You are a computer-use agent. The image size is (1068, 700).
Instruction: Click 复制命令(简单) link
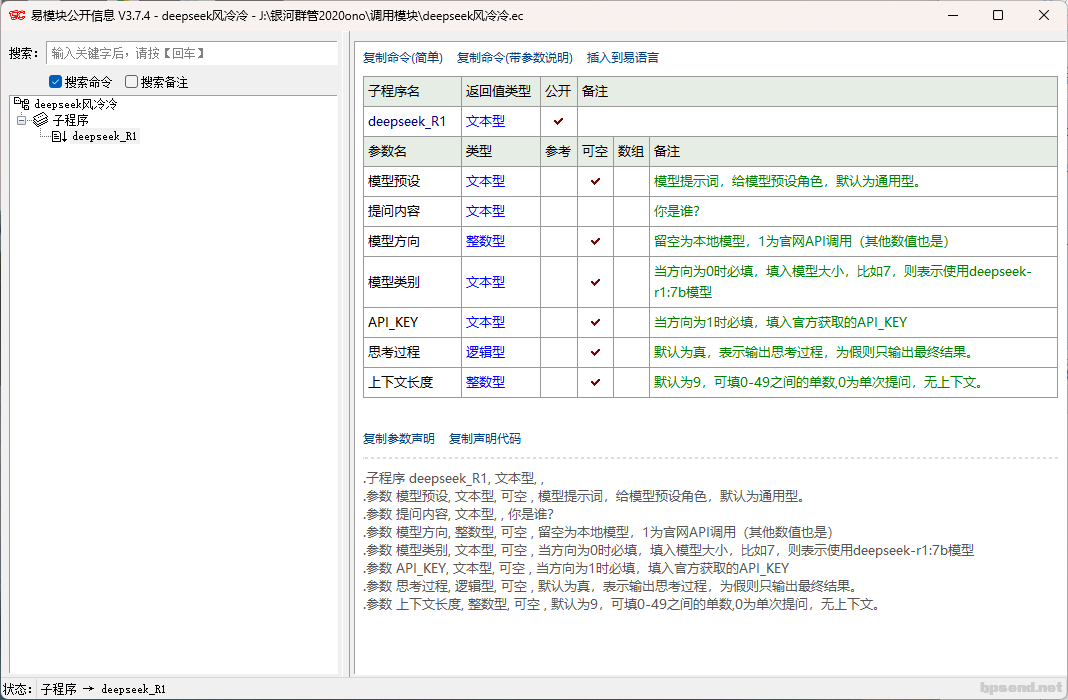(403, 58)
